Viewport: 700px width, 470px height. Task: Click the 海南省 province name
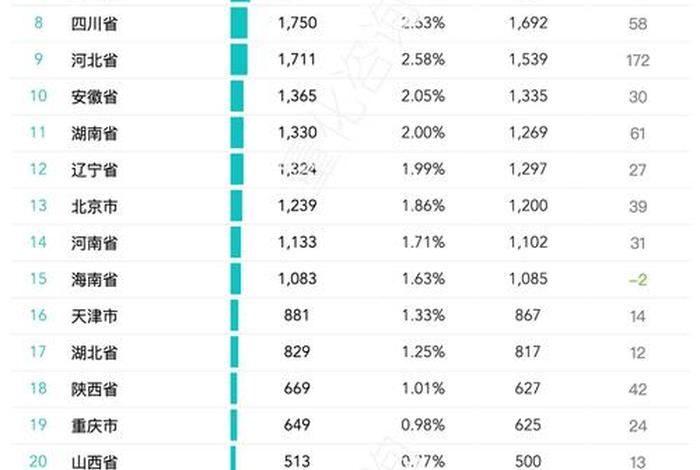pyautogui.click(x=96, y=279)
